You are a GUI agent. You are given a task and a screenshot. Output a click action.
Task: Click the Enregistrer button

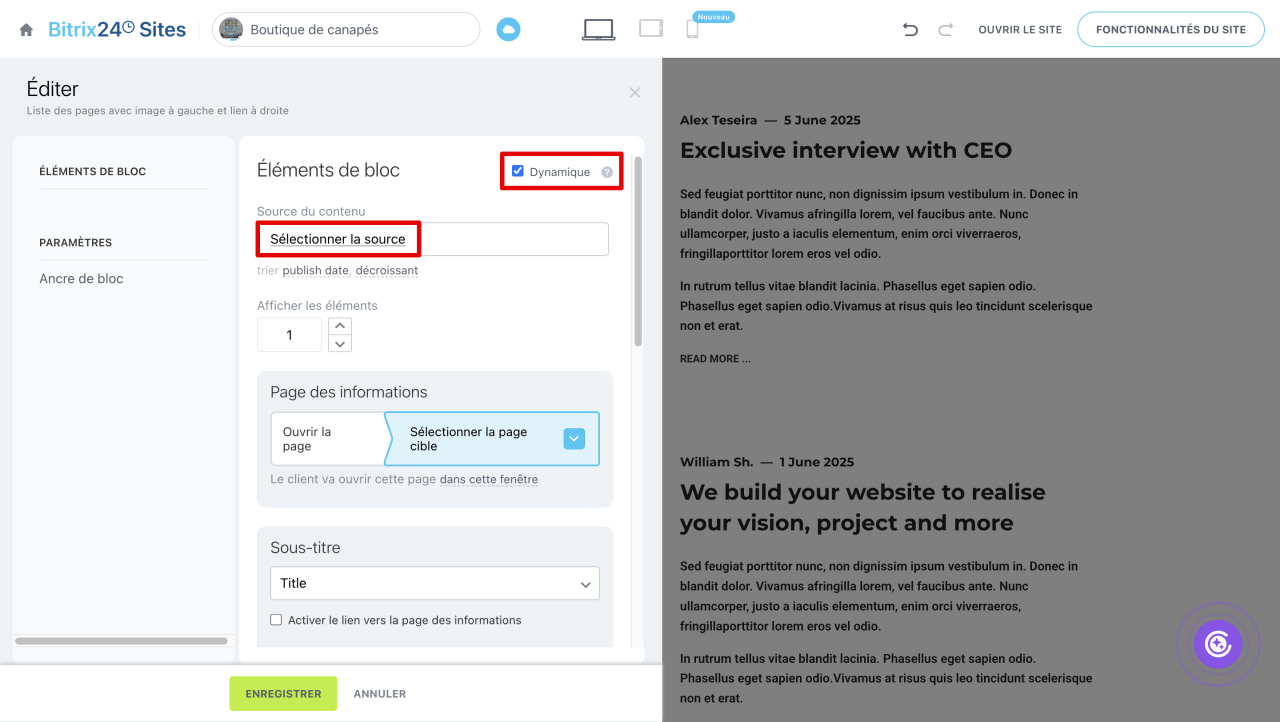point(283,694)
